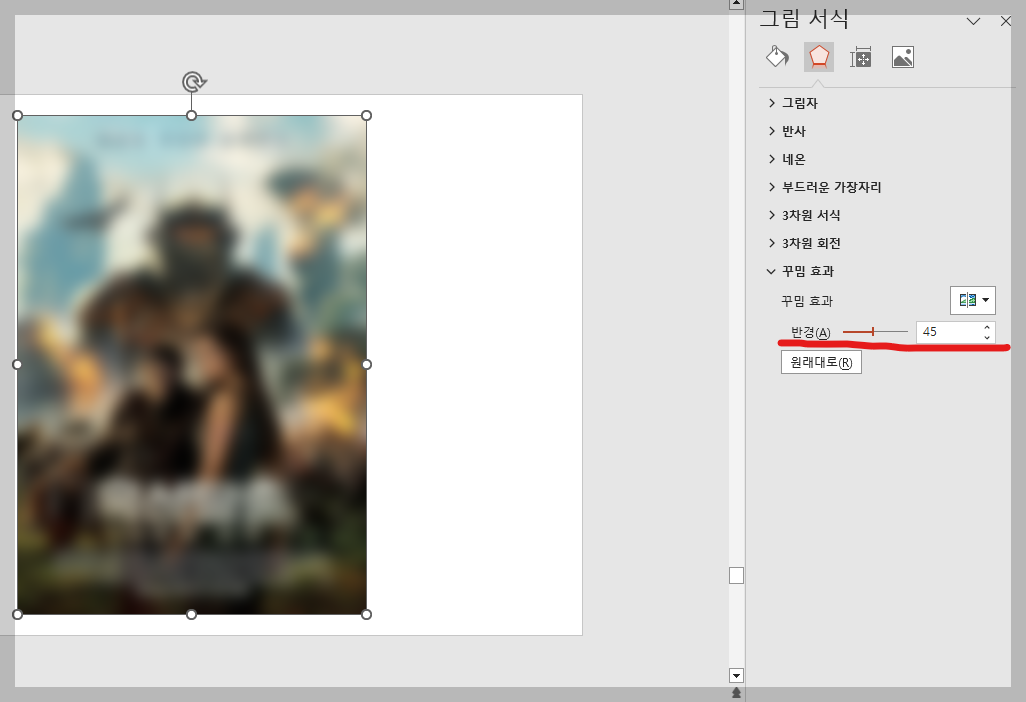Open the Picture tab icon
The width and height of the screenshot is (1026, 702).
[x=902, y=57]
